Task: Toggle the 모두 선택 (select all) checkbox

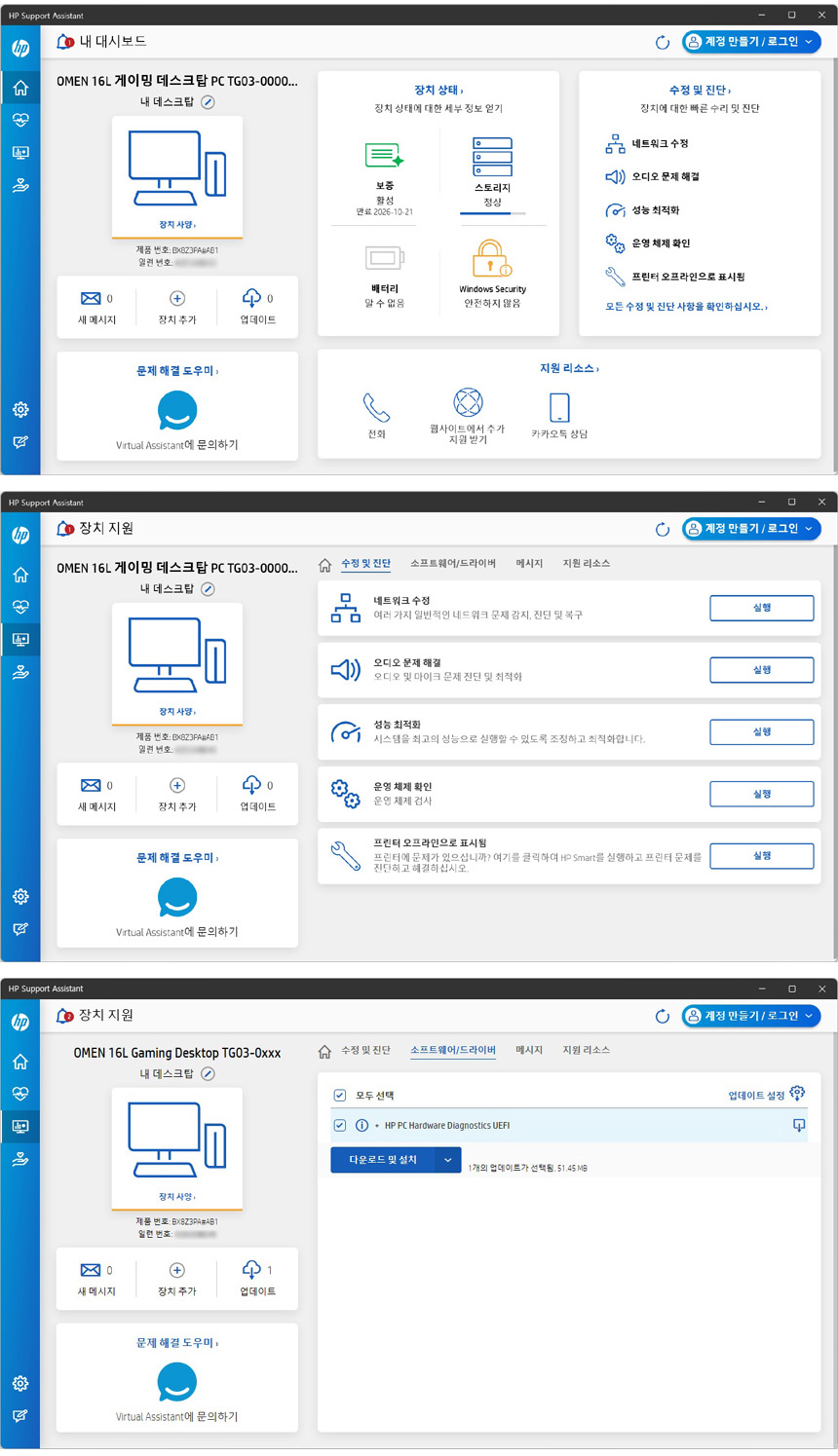Action: [340, 1096]
